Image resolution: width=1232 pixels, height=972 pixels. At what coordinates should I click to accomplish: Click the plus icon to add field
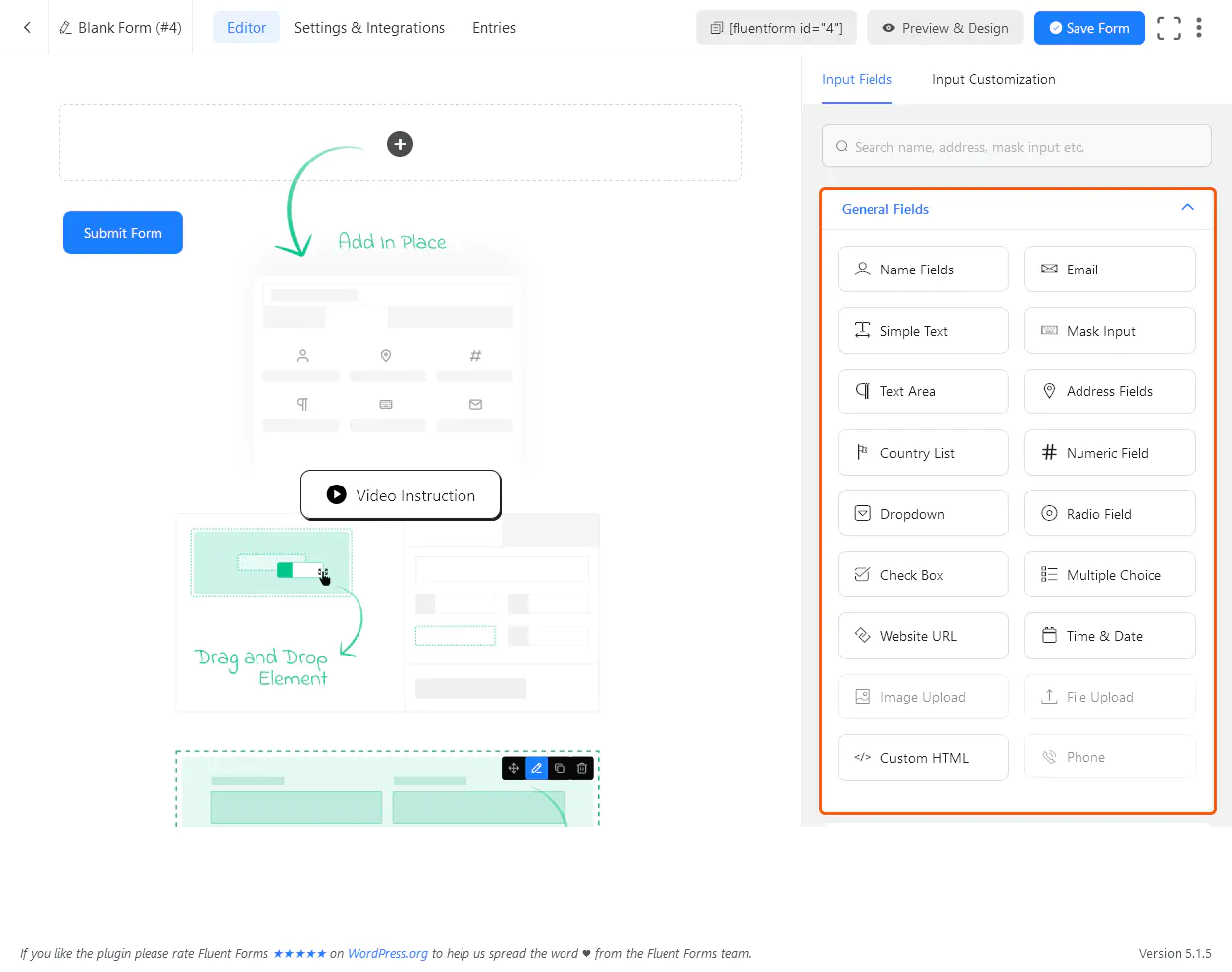pyautogui.click(x=400, y=144)
